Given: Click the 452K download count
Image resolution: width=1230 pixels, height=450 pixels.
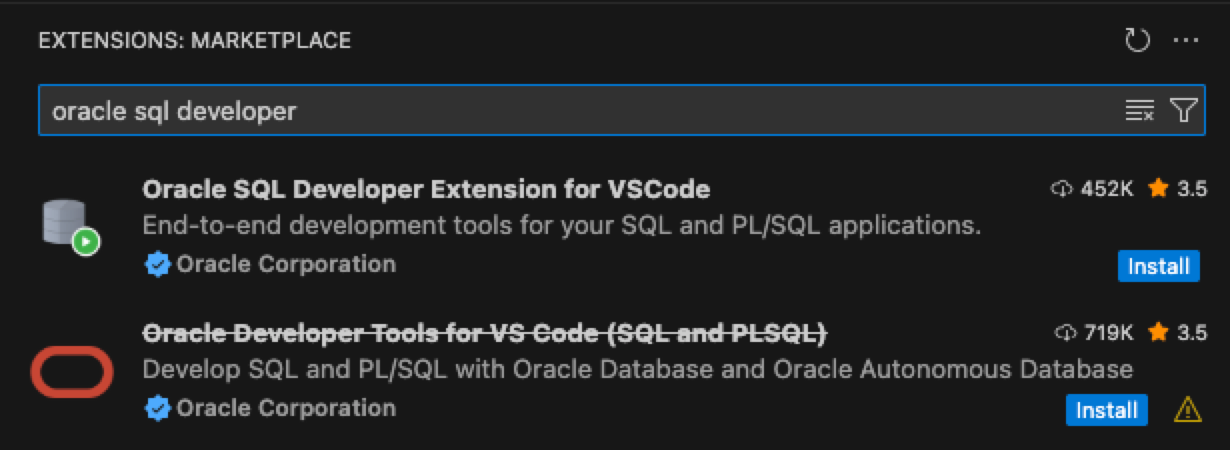Looking at the screenshot, I should 1092,189.
